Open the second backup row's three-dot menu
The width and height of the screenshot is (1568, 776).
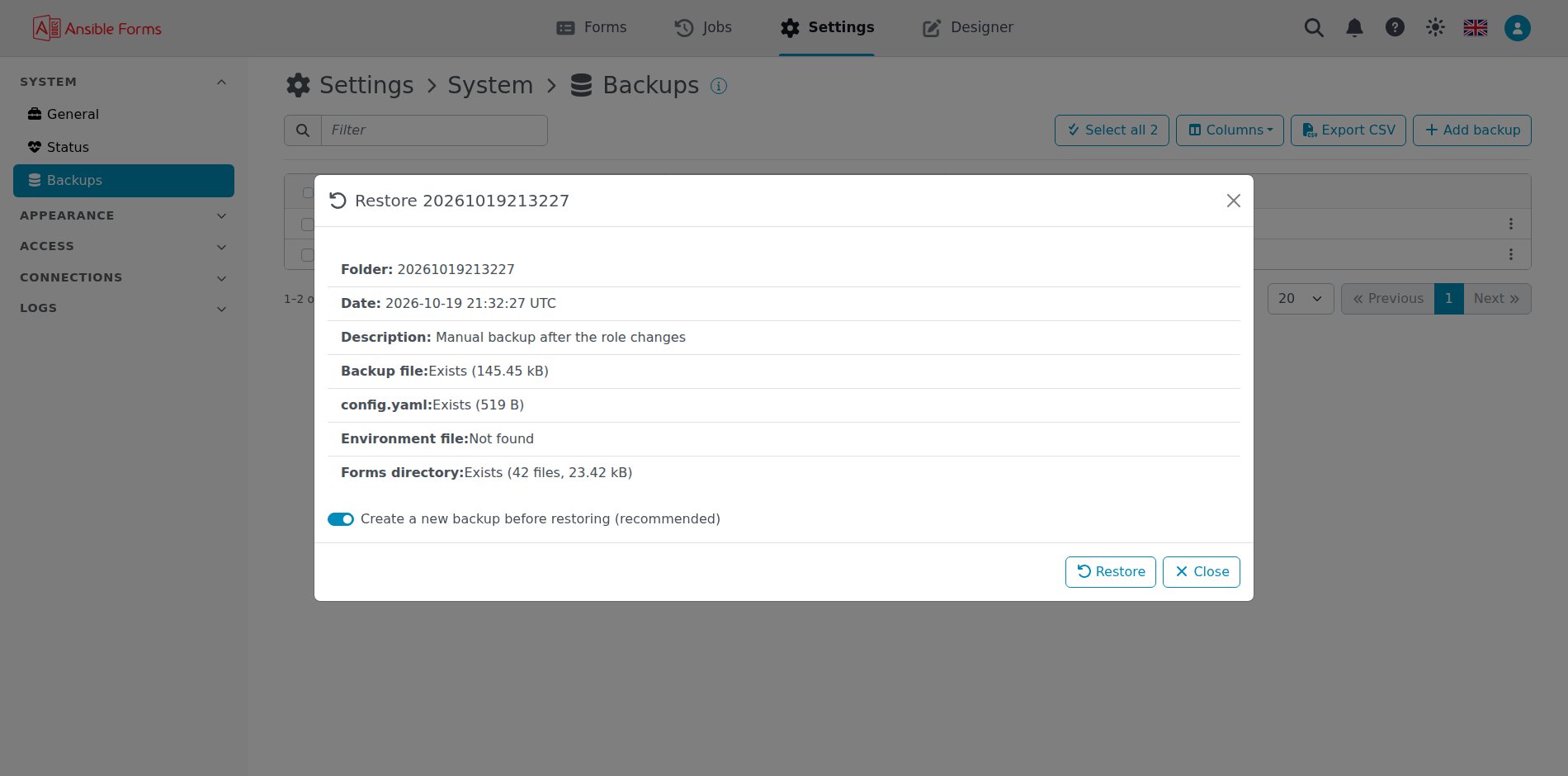pos(1510,254)
